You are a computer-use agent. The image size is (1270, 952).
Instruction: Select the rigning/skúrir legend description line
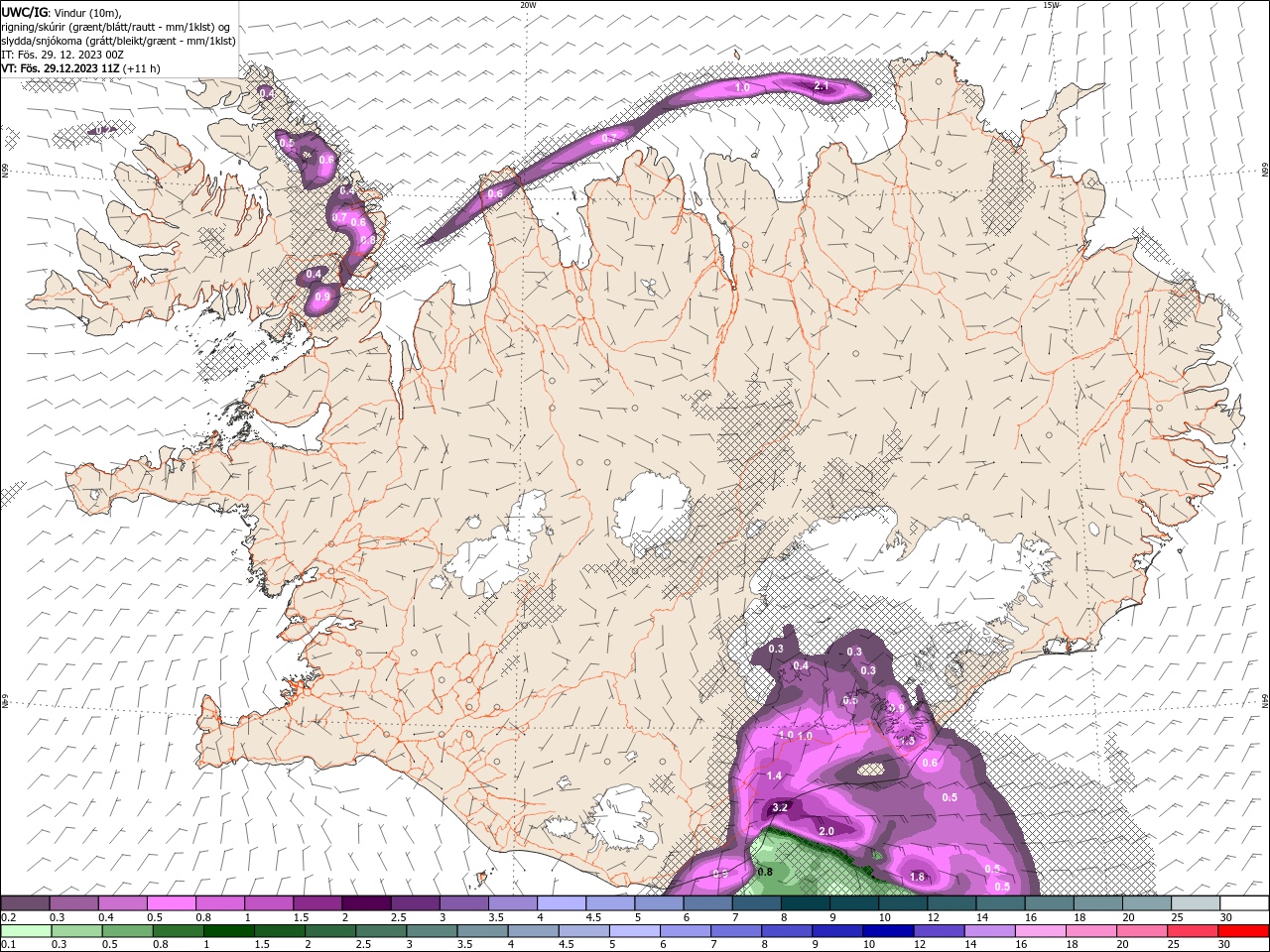pos(116,27)
